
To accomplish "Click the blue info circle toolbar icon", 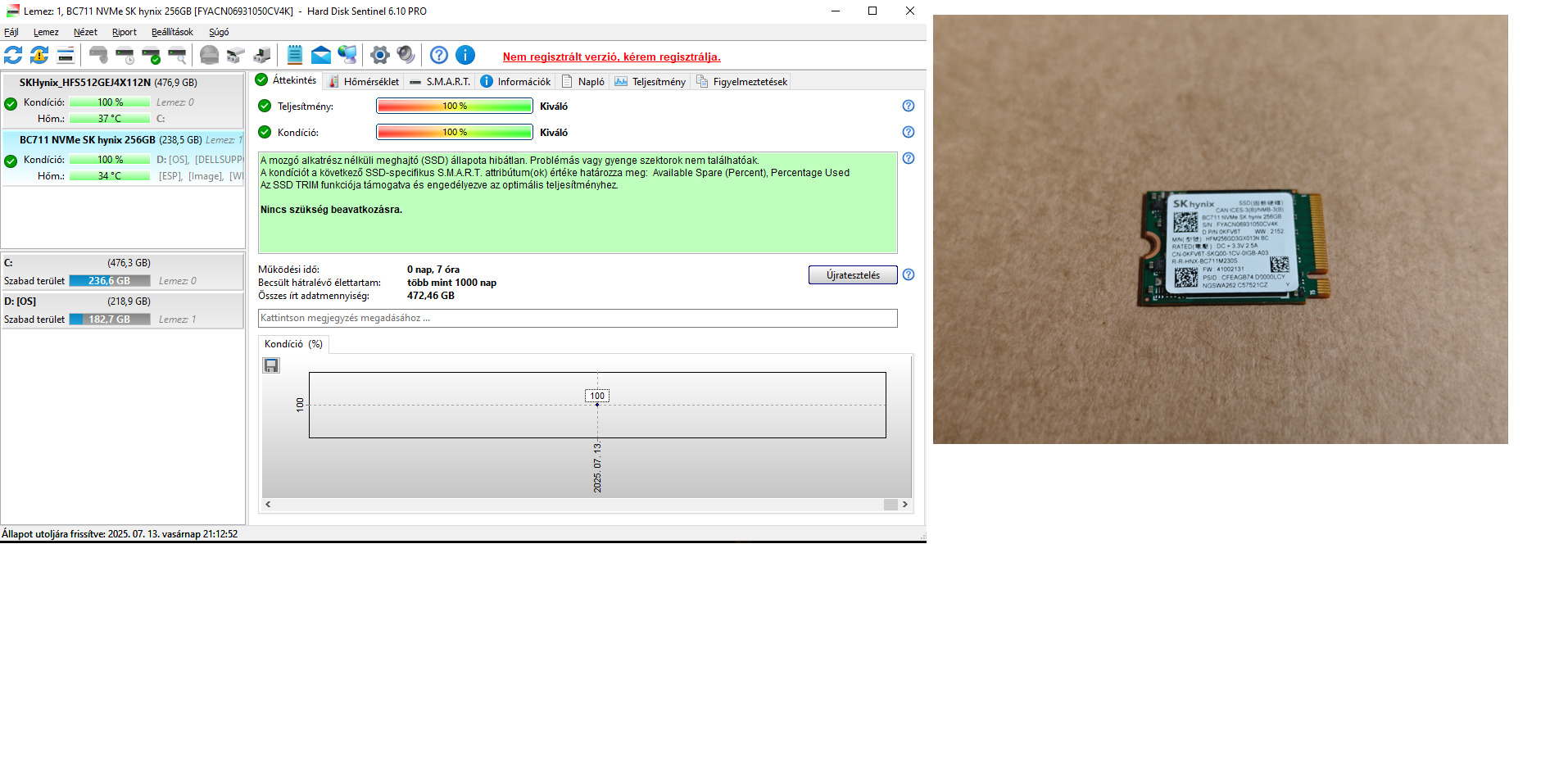I will point(465,55).
